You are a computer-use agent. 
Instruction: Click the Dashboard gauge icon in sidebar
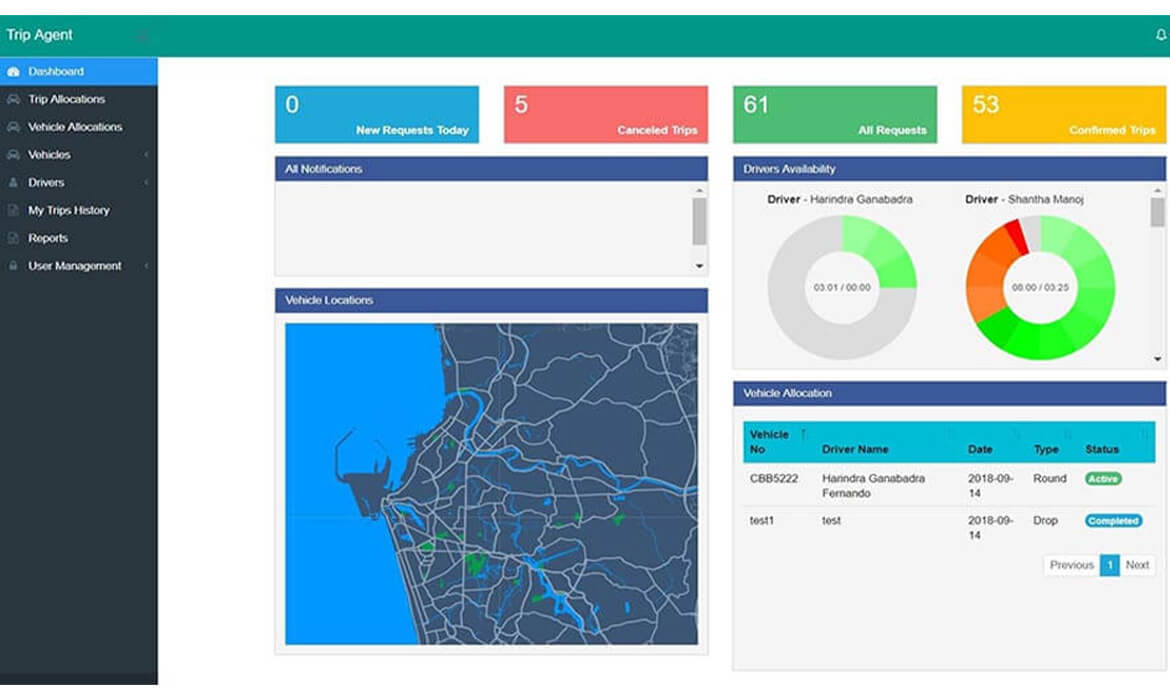[13, 72]
